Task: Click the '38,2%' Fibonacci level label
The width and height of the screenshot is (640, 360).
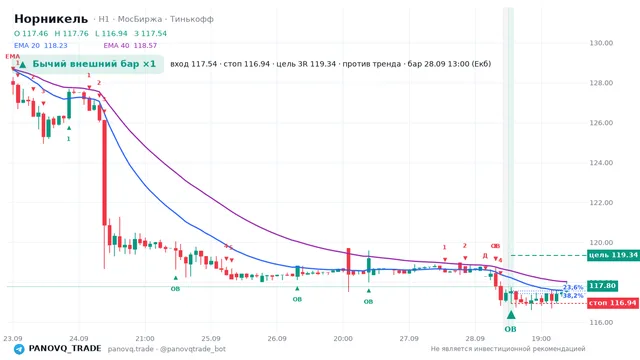Action: [573, 295]
